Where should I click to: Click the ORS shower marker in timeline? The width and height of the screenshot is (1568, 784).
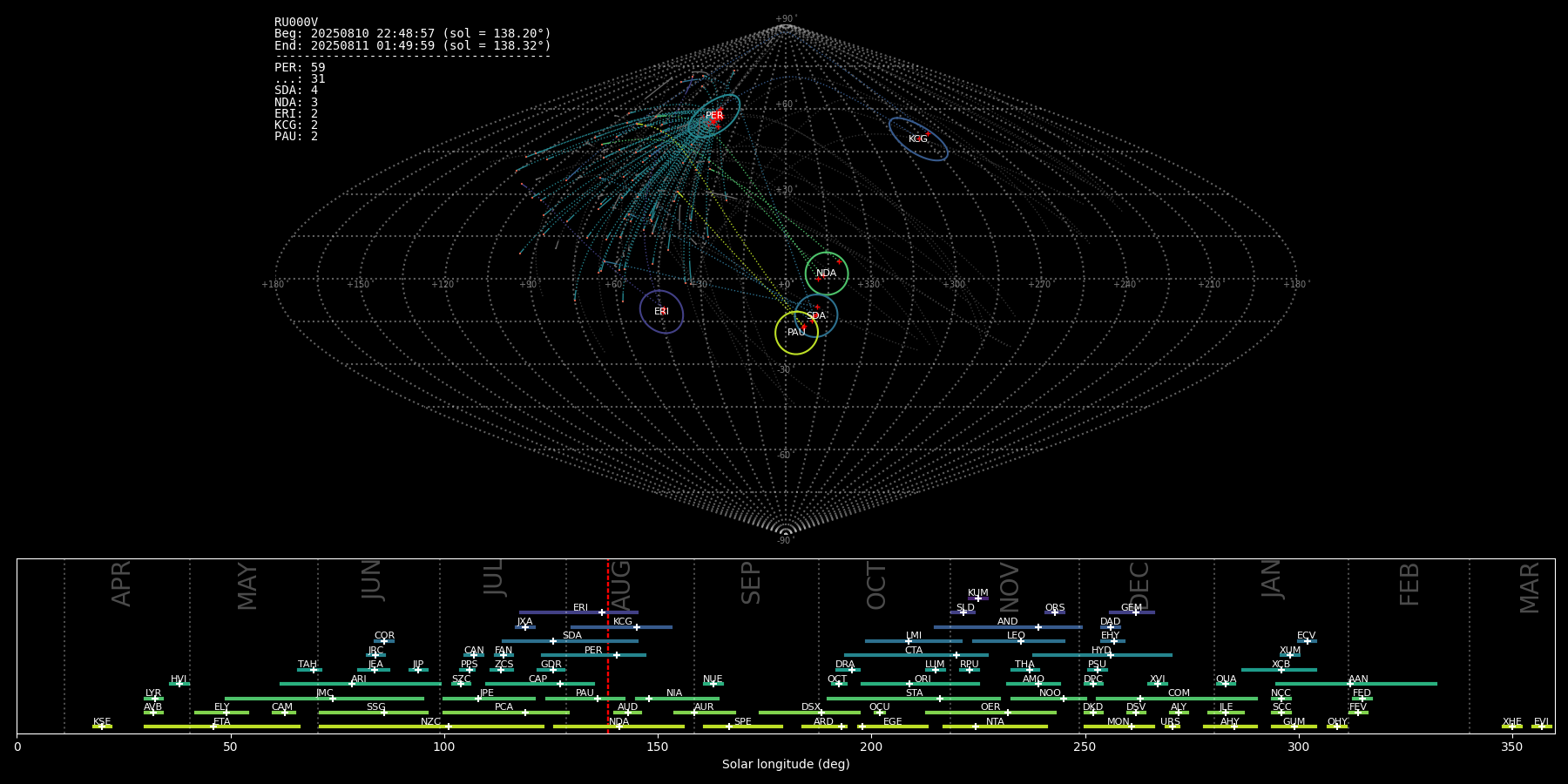[x=1054, y=612]
